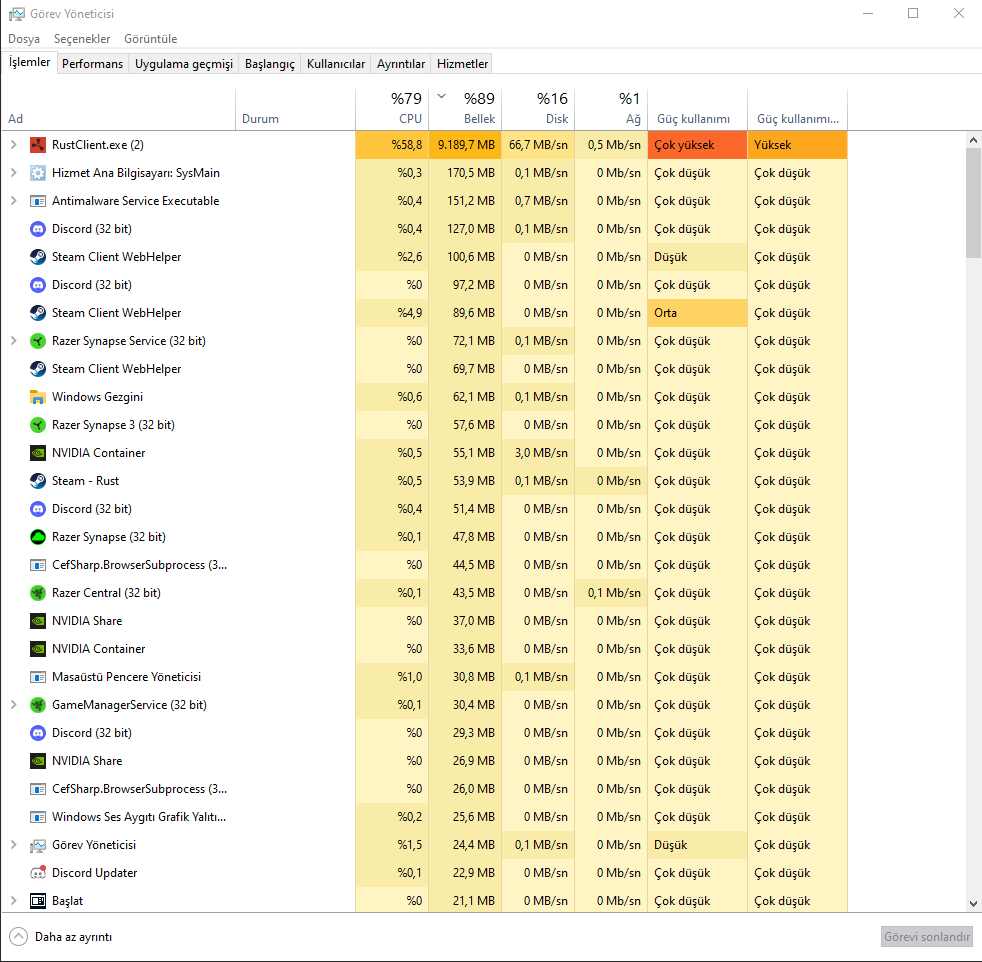This screenshot has height=962, width=982.
Task: Click the Çok yüksek power usage cell
Action: coord(698,145)
